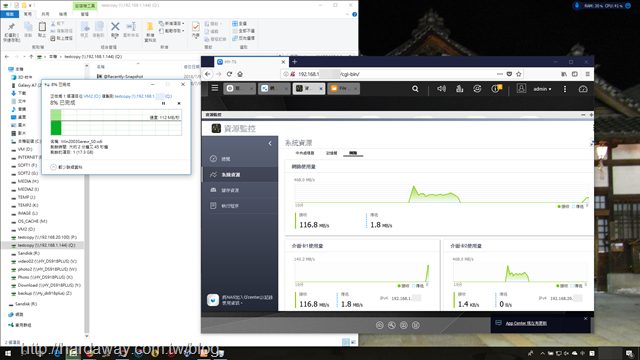Click the browser reload button
This screenshot has width=640, height=360.
pyautogui.click(x=229, y=74)
